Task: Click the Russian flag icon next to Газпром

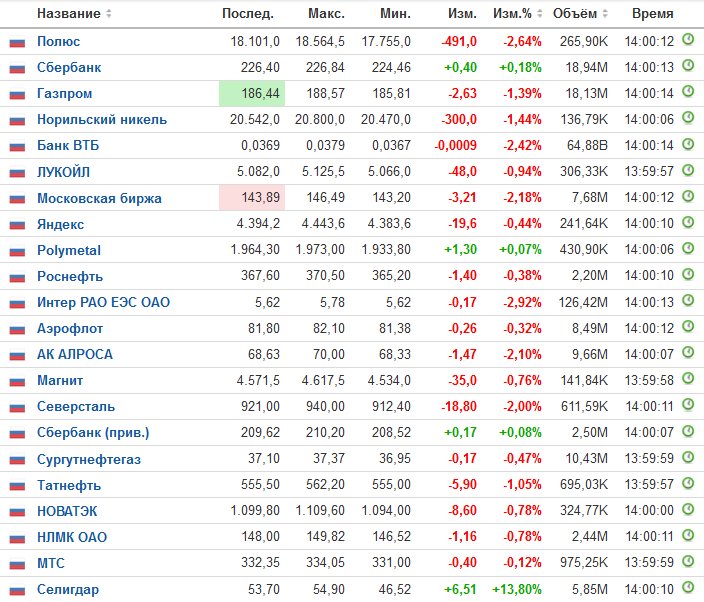Action: [17, 95]
